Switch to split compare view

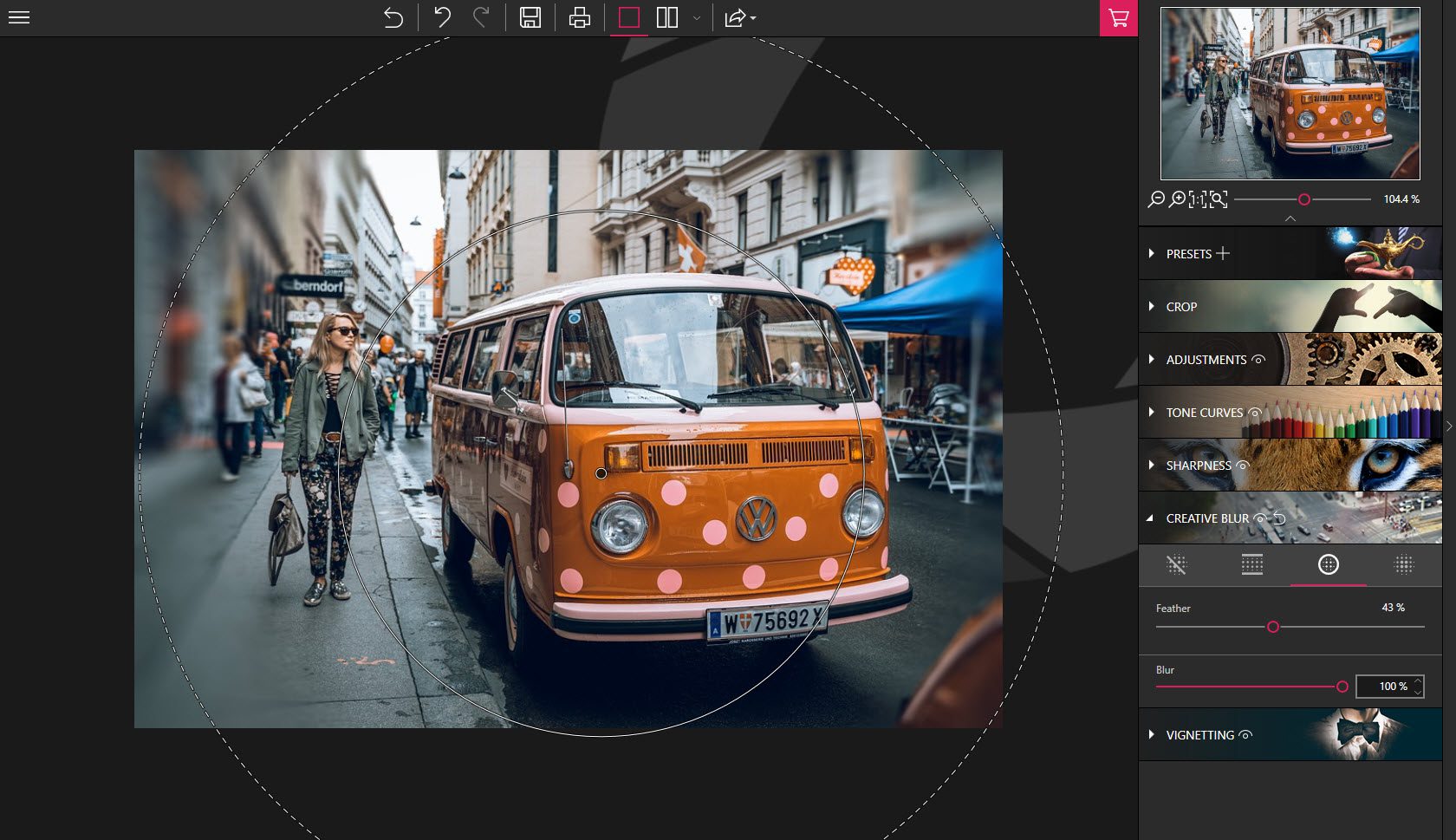click(667, 17)
